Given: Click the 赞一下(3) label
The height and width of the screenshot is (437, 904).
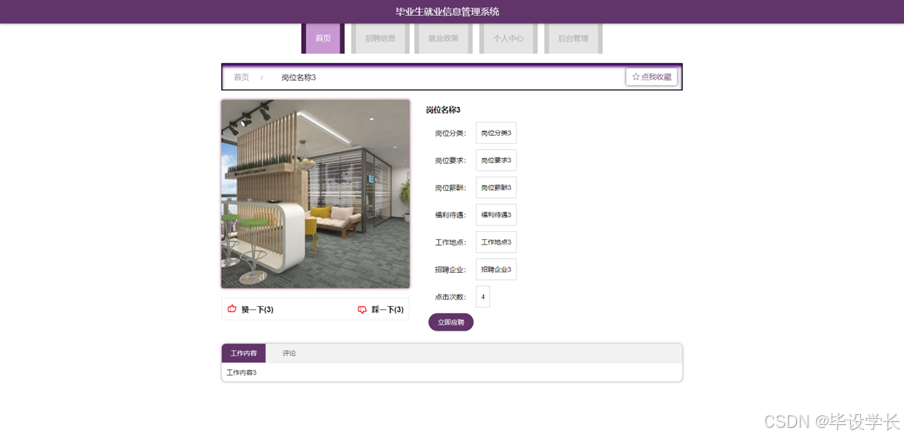Looking at the screenshot, I should click(257, 310).
